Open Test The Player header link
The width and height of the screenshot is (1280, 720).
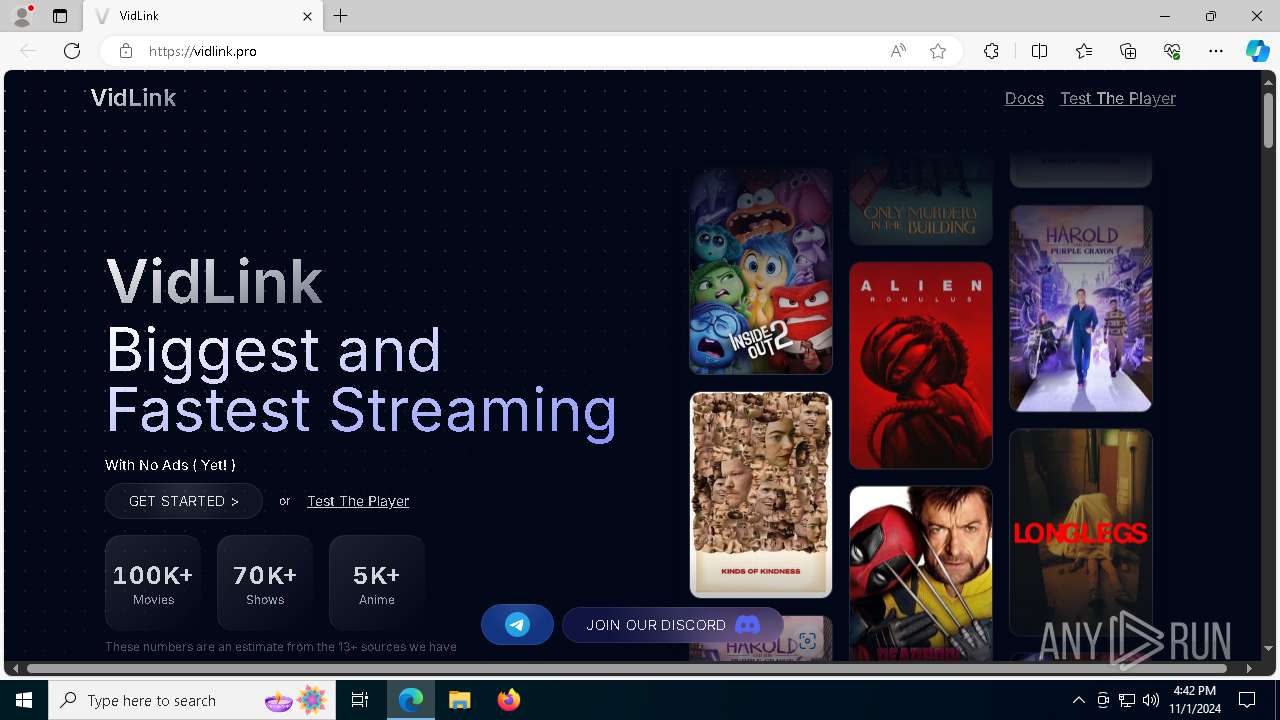point(1118,98)
